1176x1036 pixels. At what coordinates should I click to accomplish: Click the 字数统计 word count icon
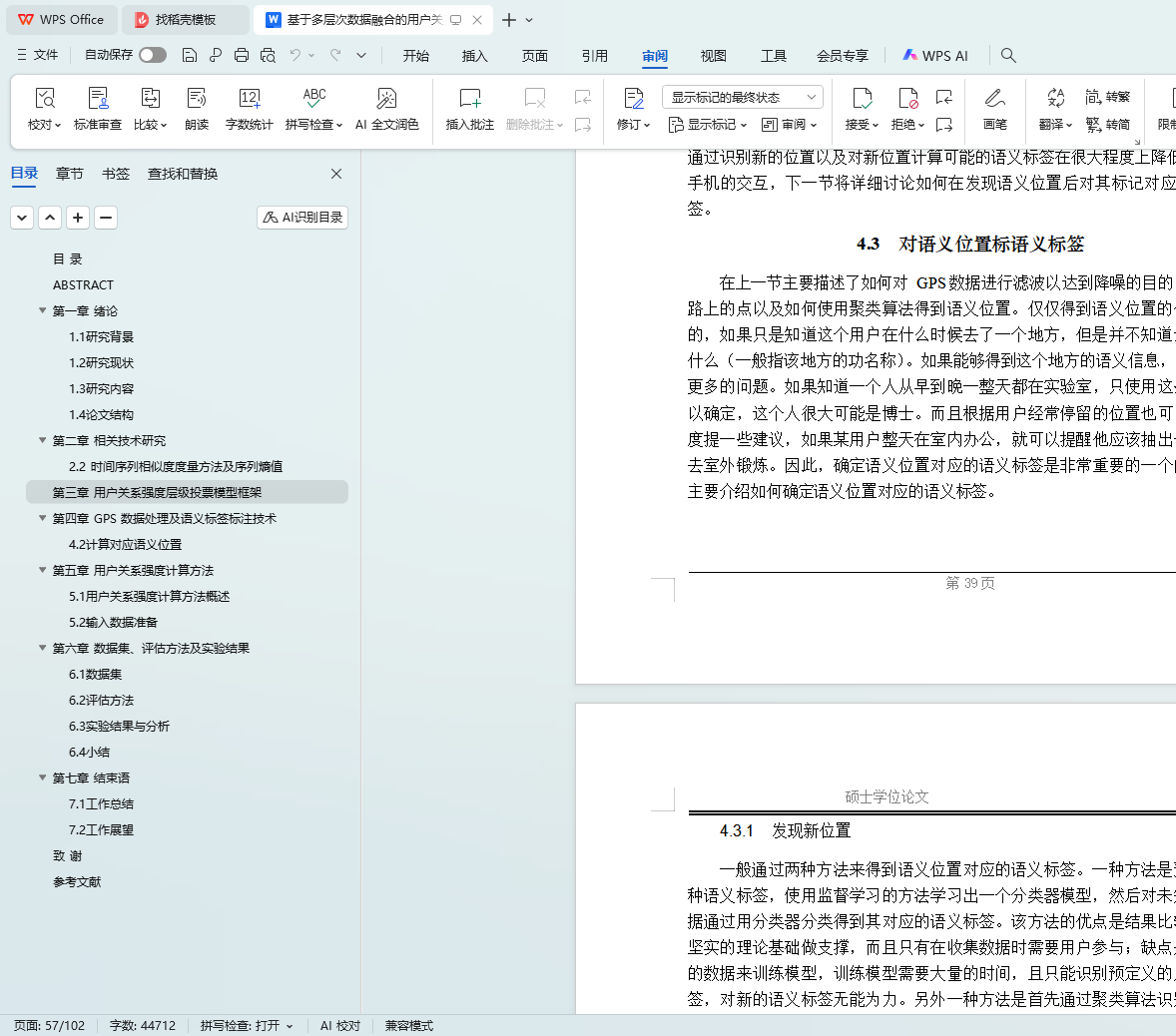[249, 99]
